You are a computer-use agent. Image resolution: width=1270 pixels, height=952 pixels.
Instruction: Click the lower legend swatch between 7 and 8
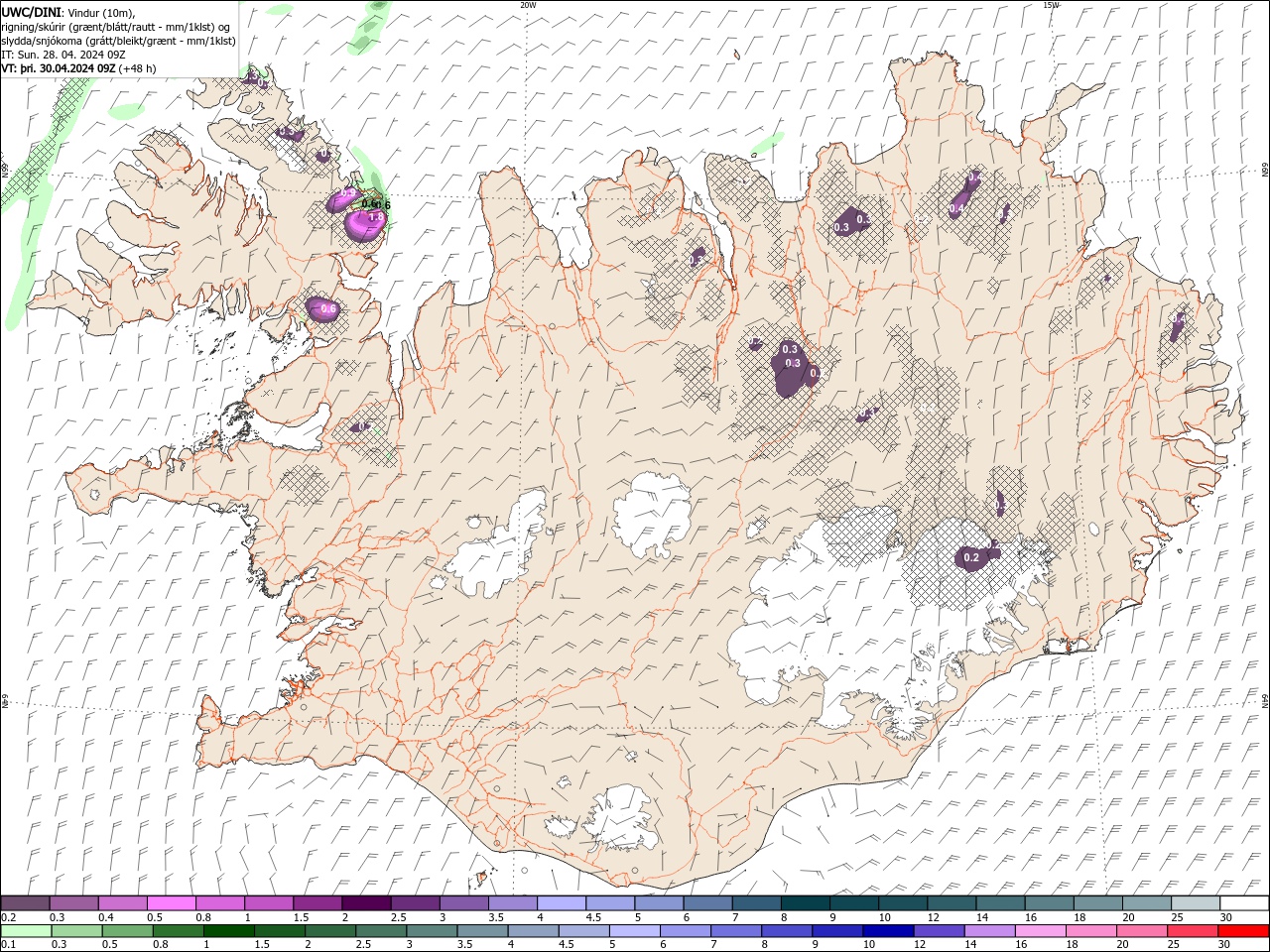pyautogui.click(x=735, y=931)
